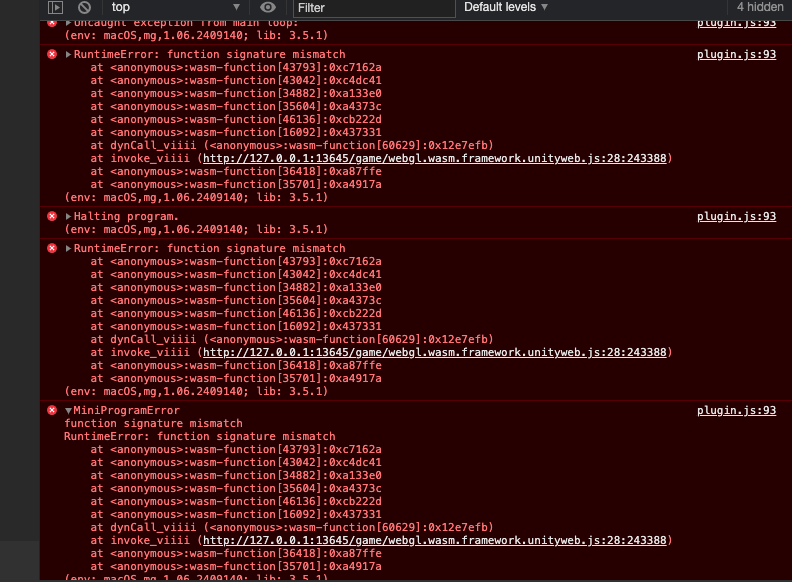Click error icon beside Halting program message

[x=52, y=216]
